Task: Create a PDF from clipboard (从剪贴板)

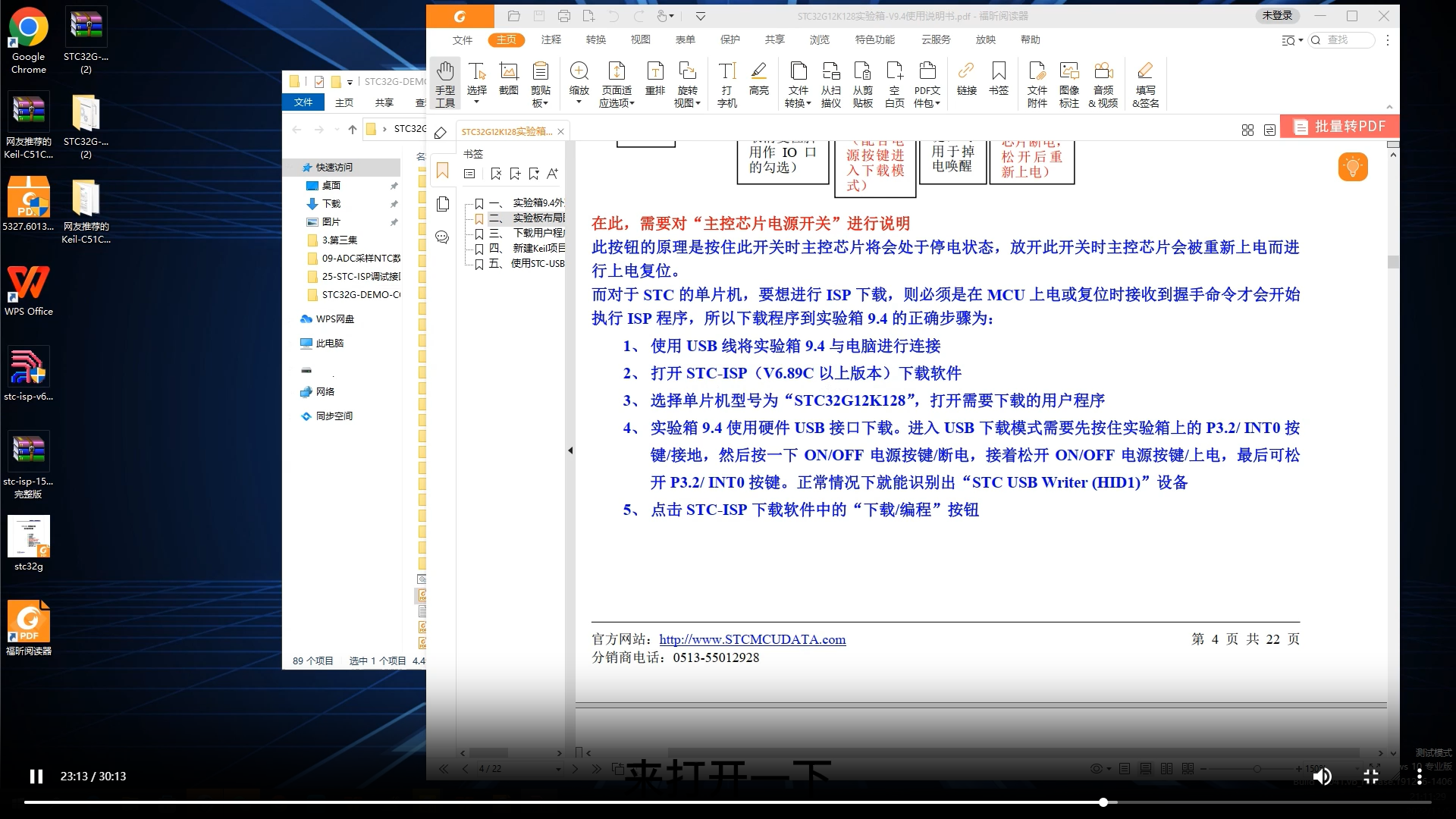Action: pos(863,83)
